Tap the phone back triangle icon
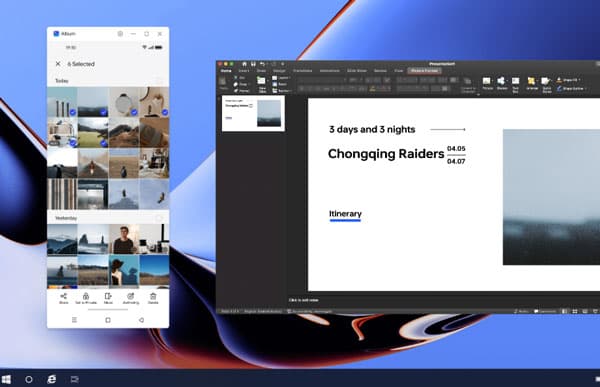Viewport: 600px width, 387px height. click(141, 320)
